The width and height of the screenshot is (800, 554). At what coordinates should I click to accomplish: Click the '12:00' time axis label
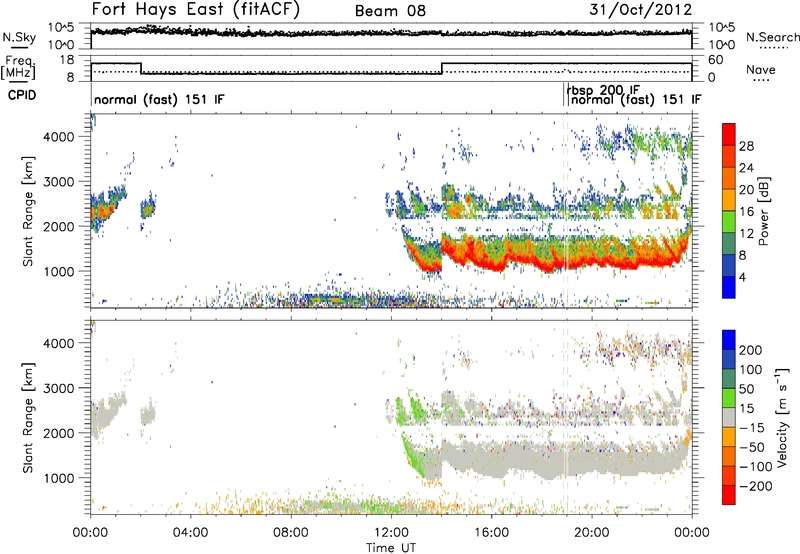click(391, 533)
